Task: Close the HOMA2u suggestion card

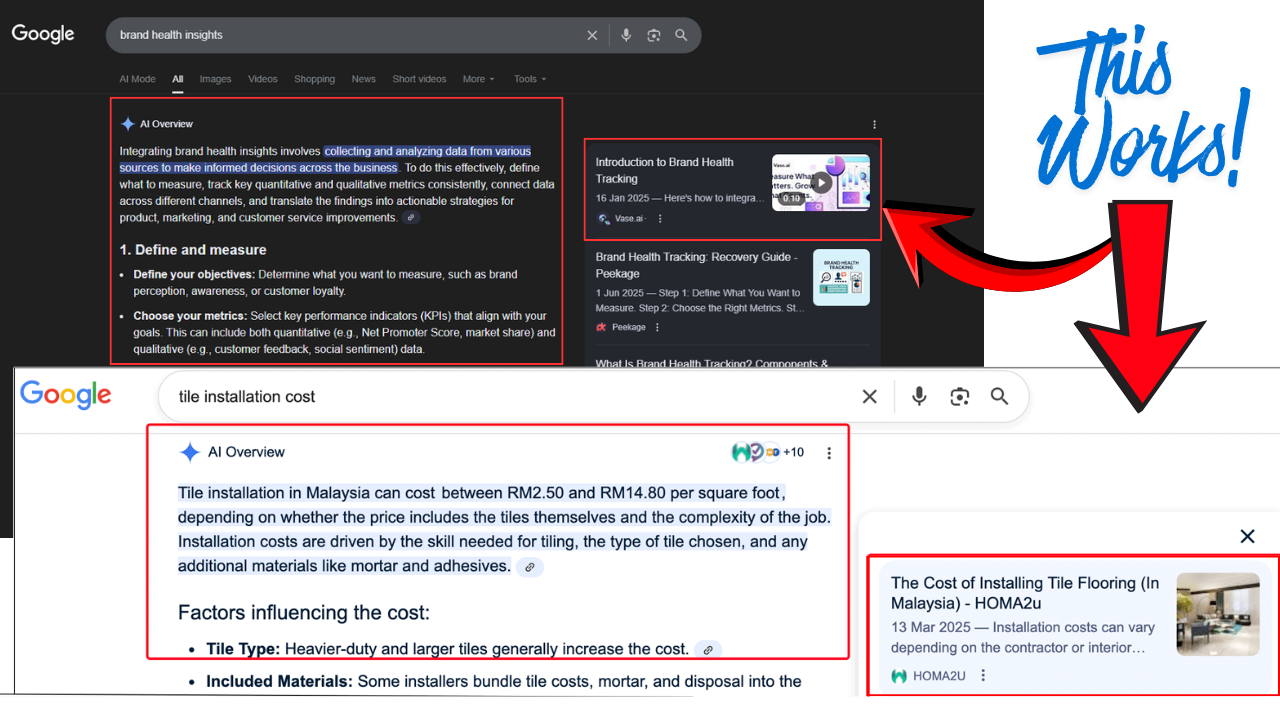Action: (x=1247, y=536)
